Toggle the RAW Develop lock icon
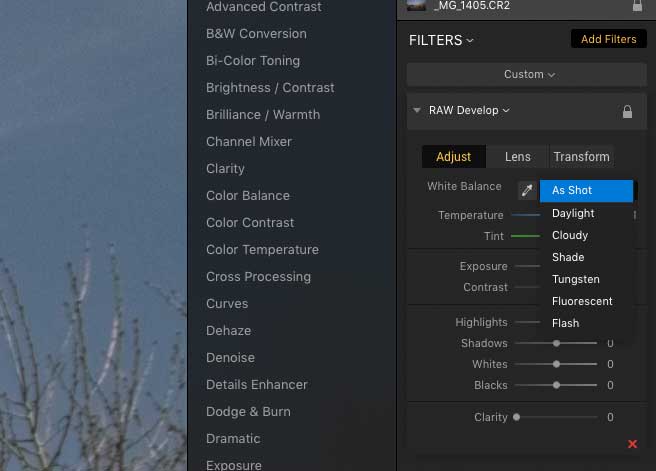 pos(627,111)
